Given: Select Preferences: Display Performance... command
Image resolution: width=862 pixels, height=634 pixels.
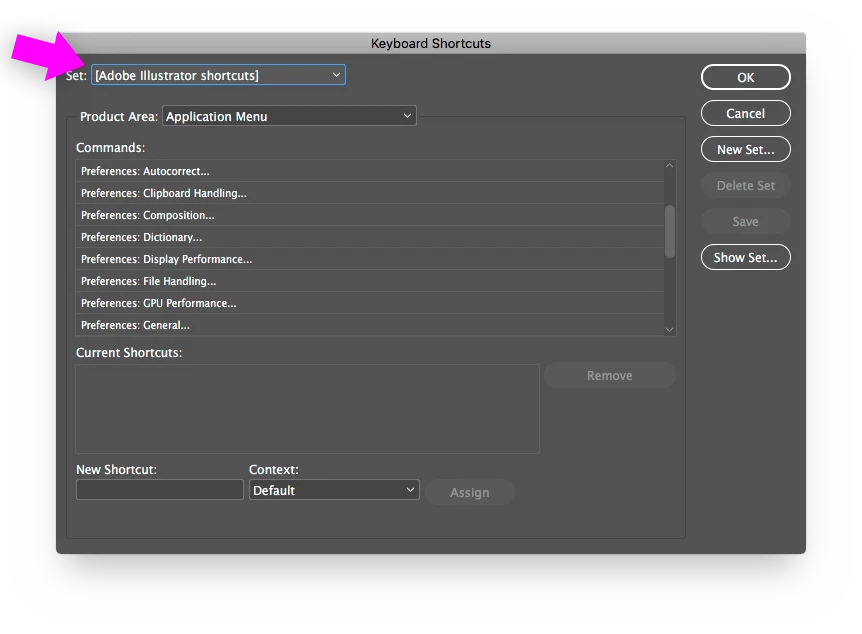Looking at the screenshot, I should pos(370,259).
